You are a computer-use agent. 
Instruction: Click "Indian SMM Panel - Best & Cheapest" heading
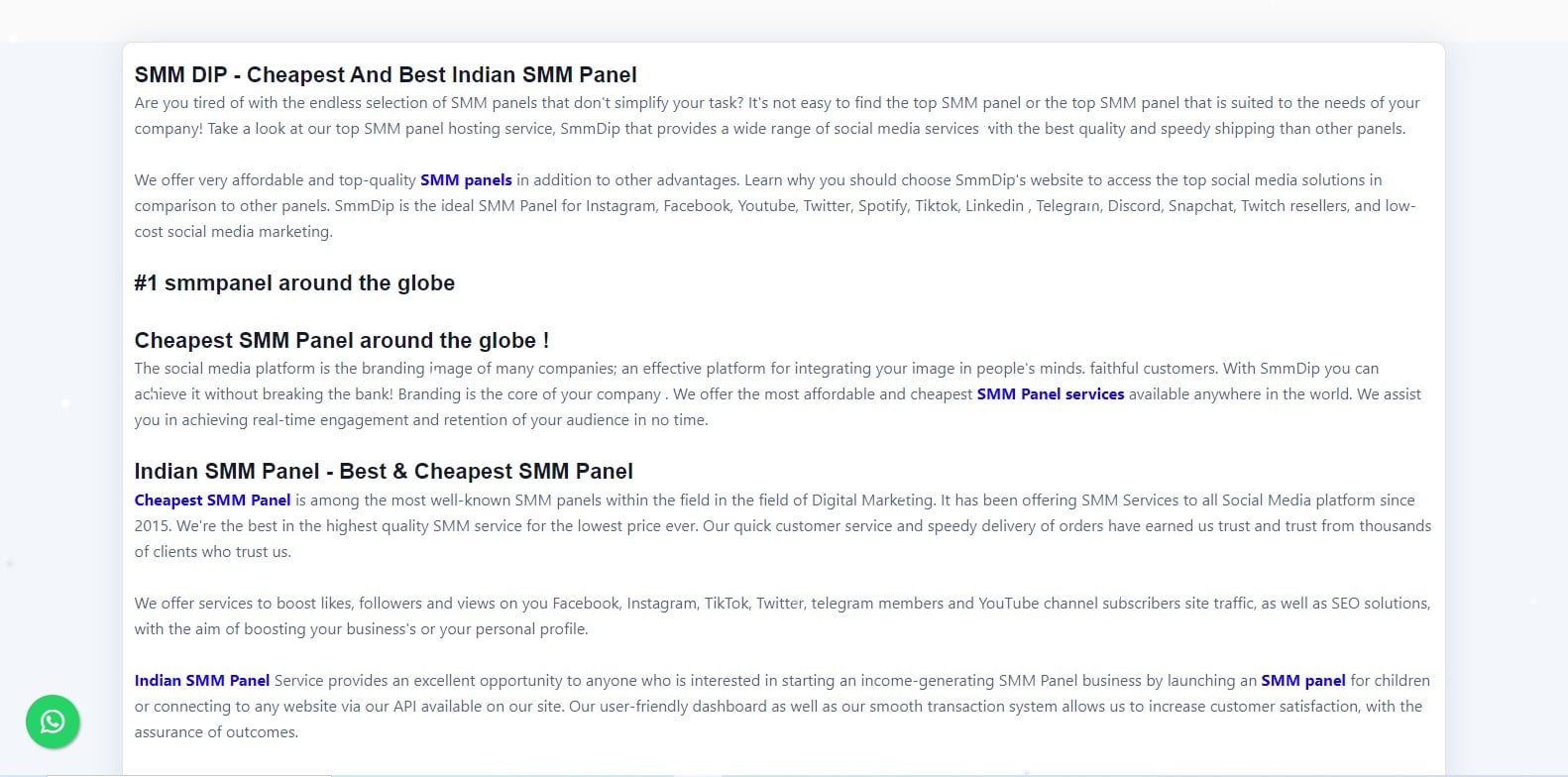click(384, 472)
